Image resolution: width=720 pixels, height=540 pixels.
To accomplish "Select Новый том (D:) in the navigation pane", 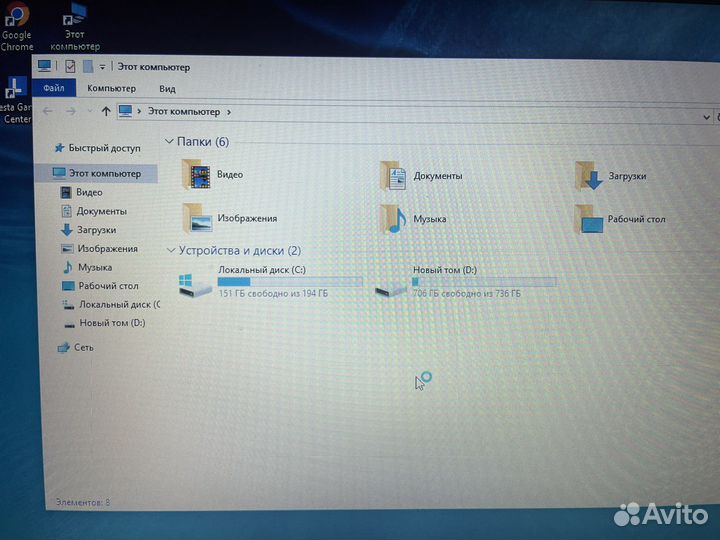I will point(104,323).
